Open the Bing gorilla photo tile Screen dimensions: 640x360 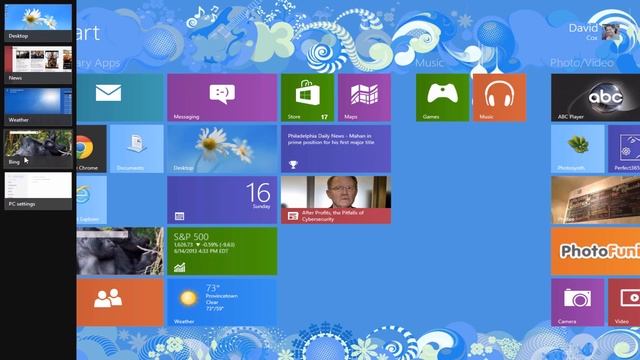120,251
